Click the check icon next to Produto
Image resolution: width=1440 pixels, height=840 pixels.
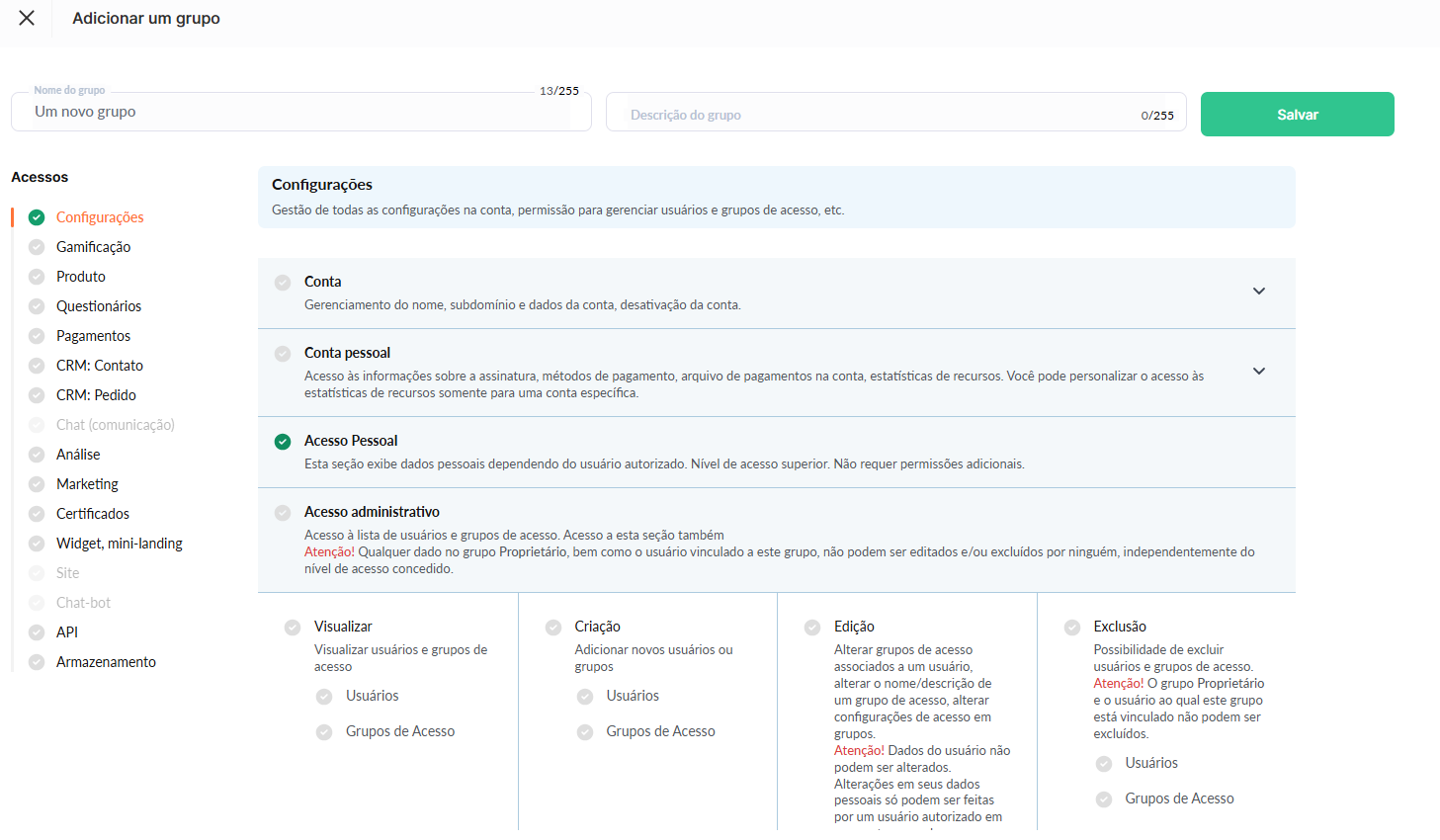[37, 277]
